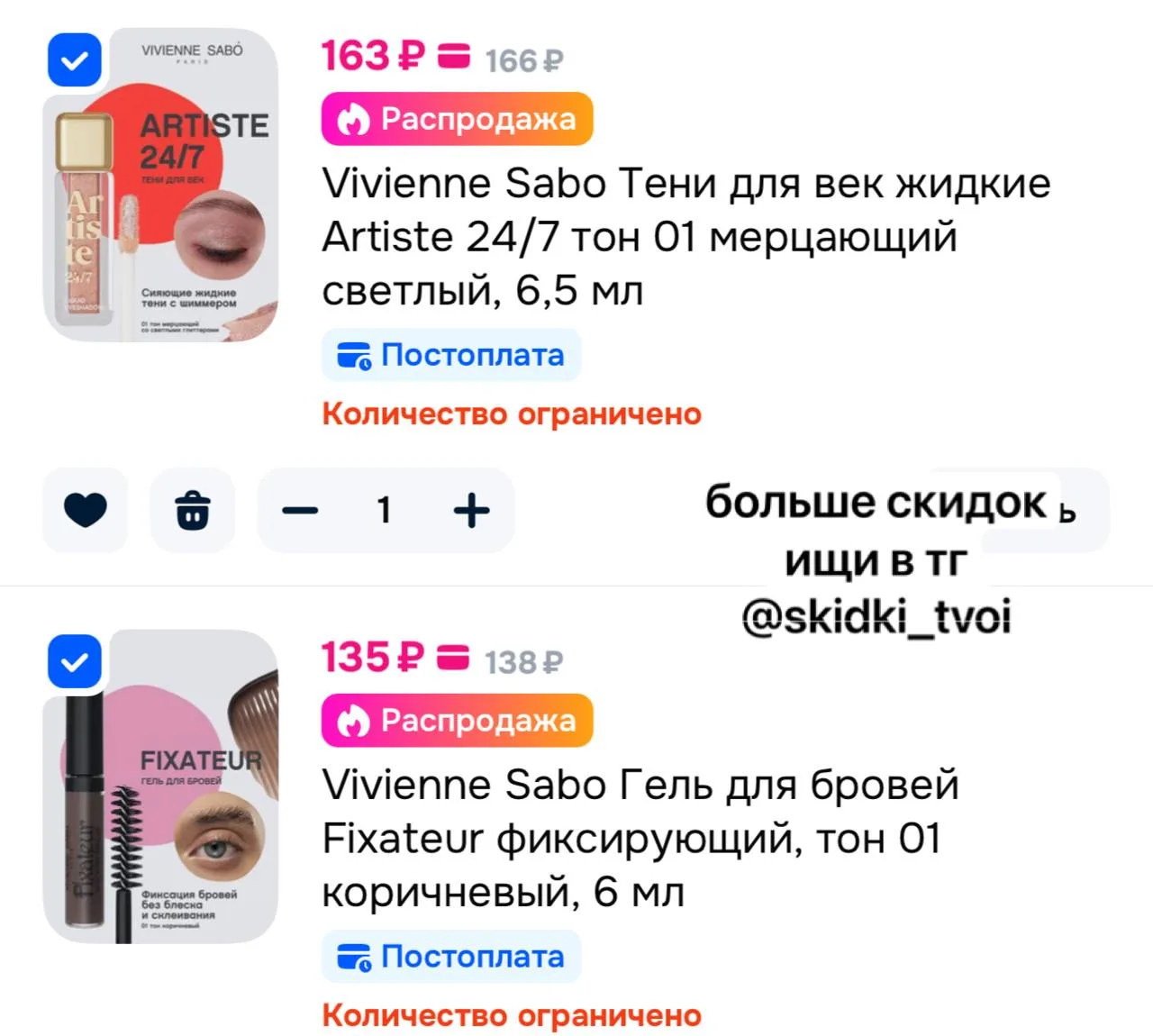Open the Vivienne Sabo Гель для бровей title link
Screen dimensions: 1153x1036
pos(640,838)
